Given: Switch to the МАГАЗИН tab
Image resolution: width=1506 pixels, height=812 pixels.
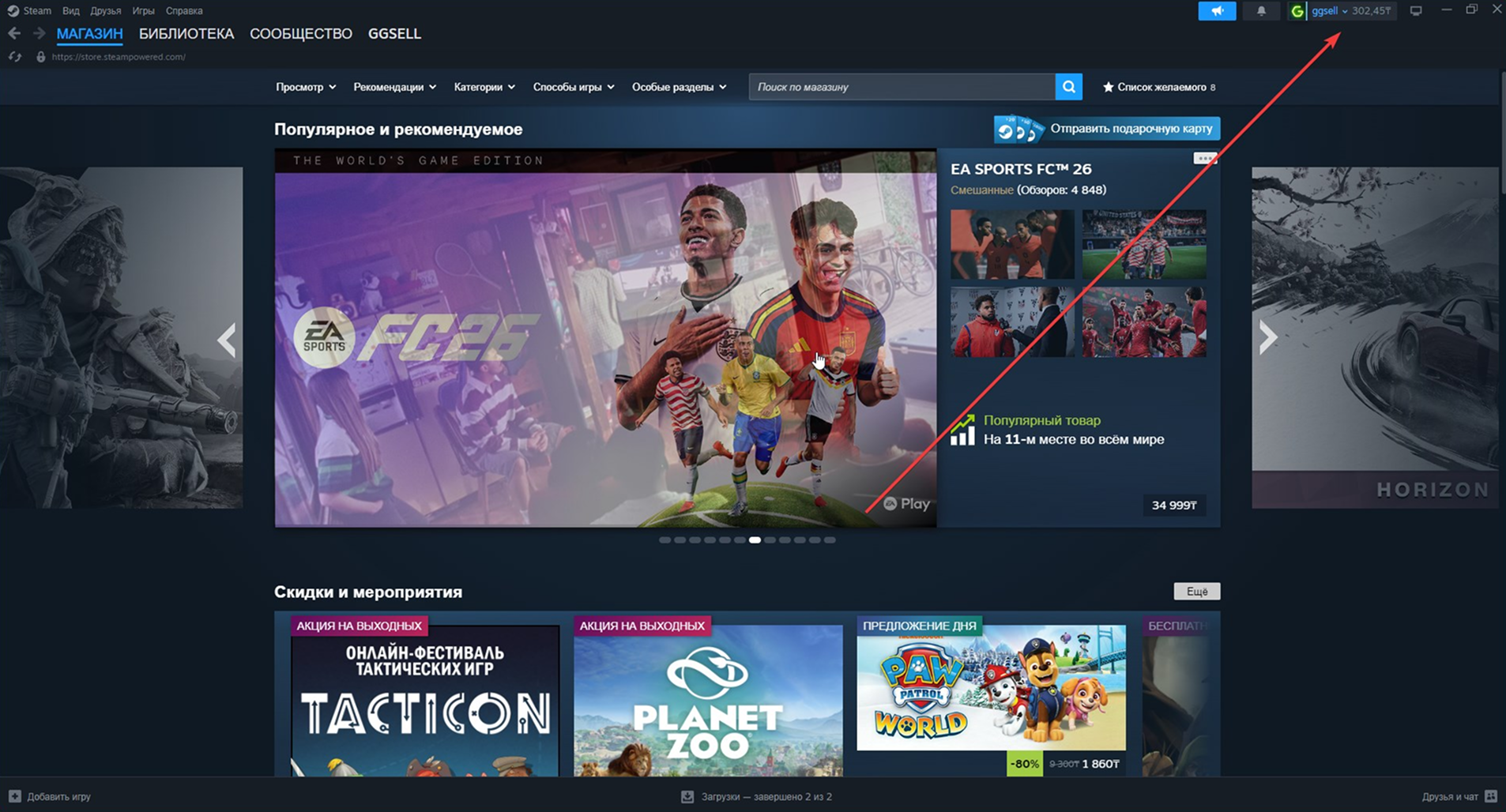Looking at the screenshot, I should [89, 34].
